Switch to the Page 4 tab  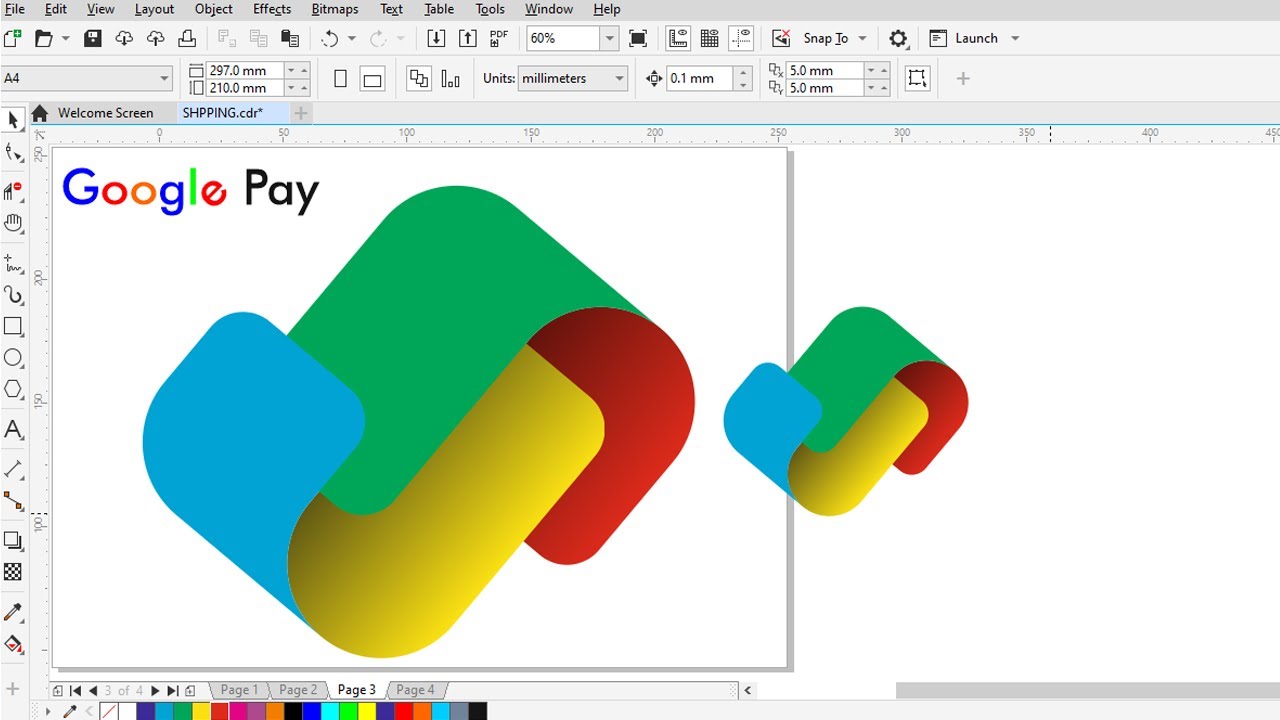[x=415, y=690]
